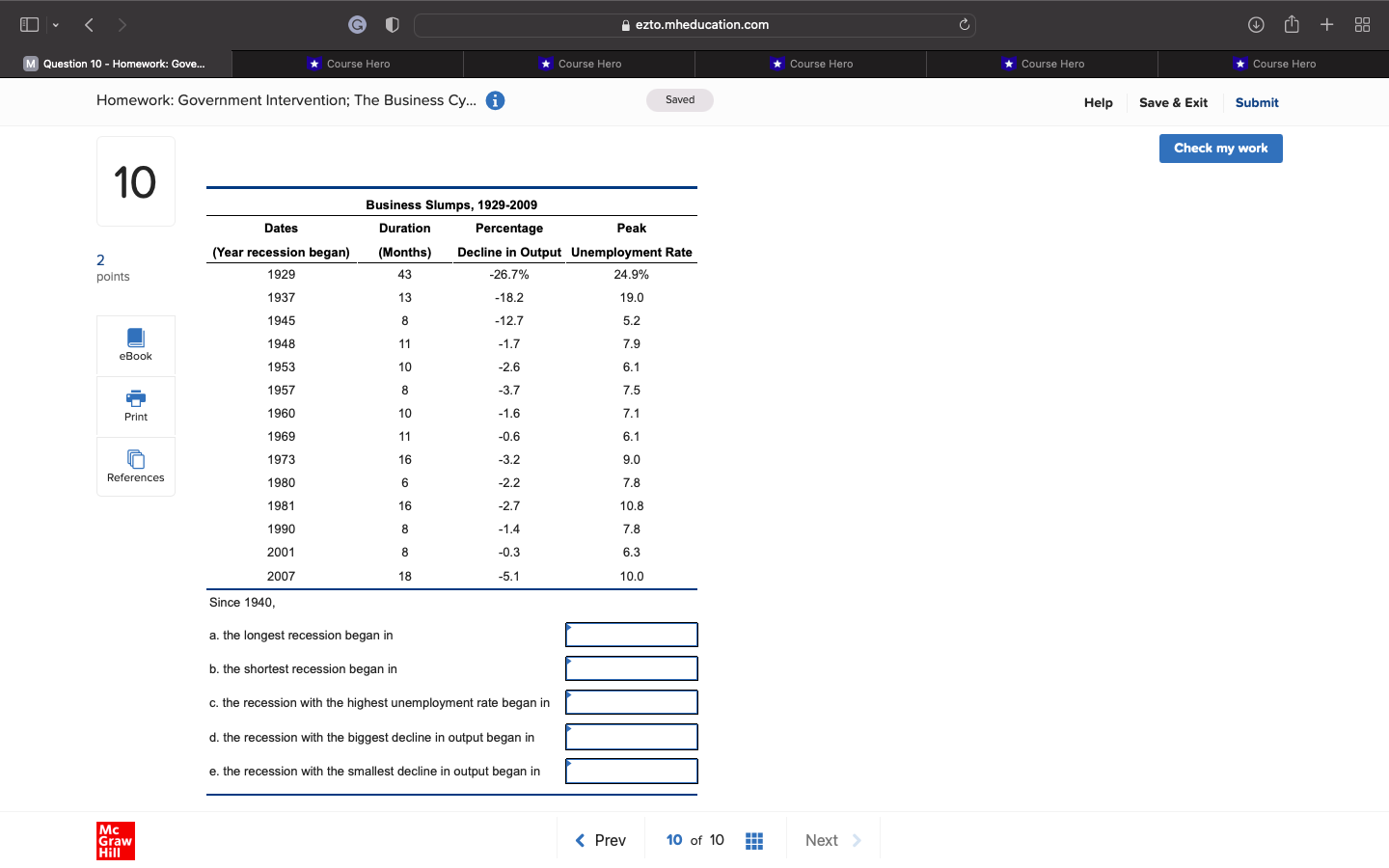Open the dropdown for highest unemployment rate answer
This screenshot has height=868, width=1389.
coord(631,702)
